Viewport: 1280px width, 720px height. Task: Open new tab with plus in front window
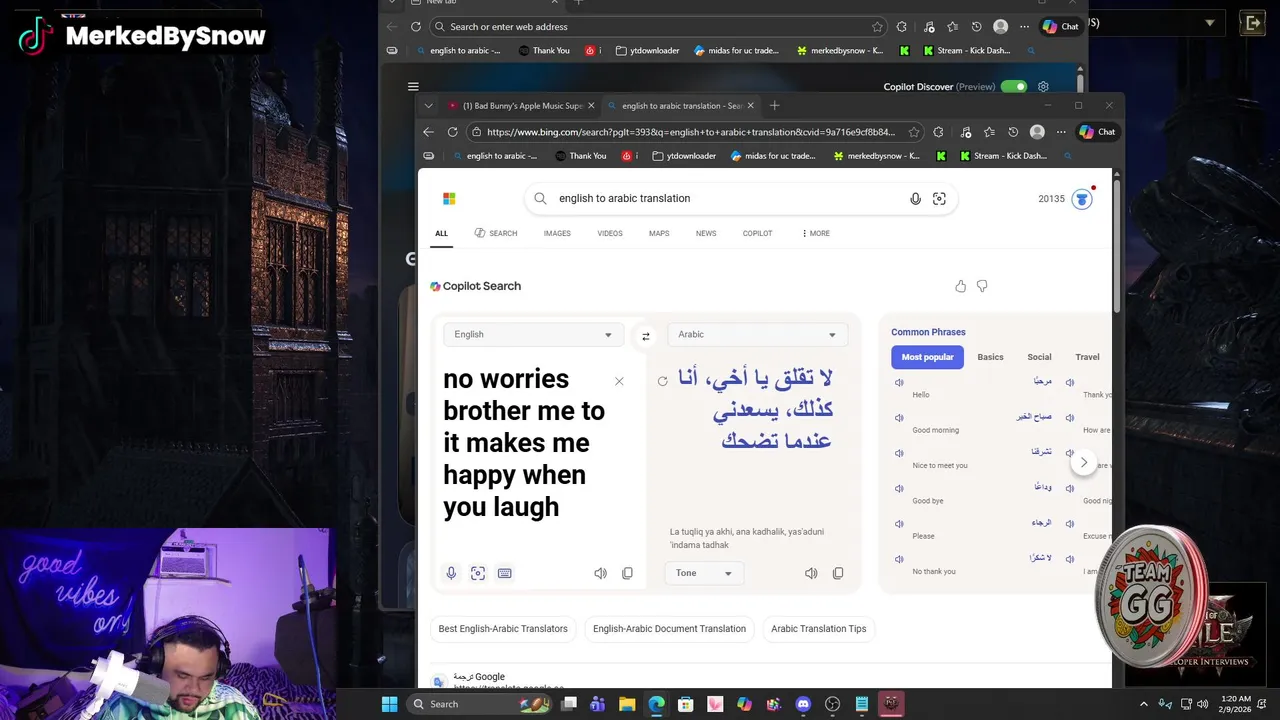coord(774,106)
